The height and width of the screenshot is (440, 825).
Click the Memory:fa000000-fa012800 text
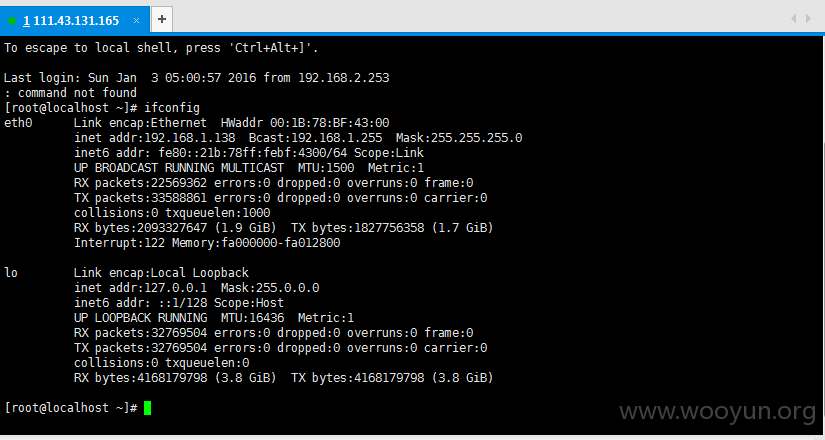pyautogui.click(x=256, y=243)
